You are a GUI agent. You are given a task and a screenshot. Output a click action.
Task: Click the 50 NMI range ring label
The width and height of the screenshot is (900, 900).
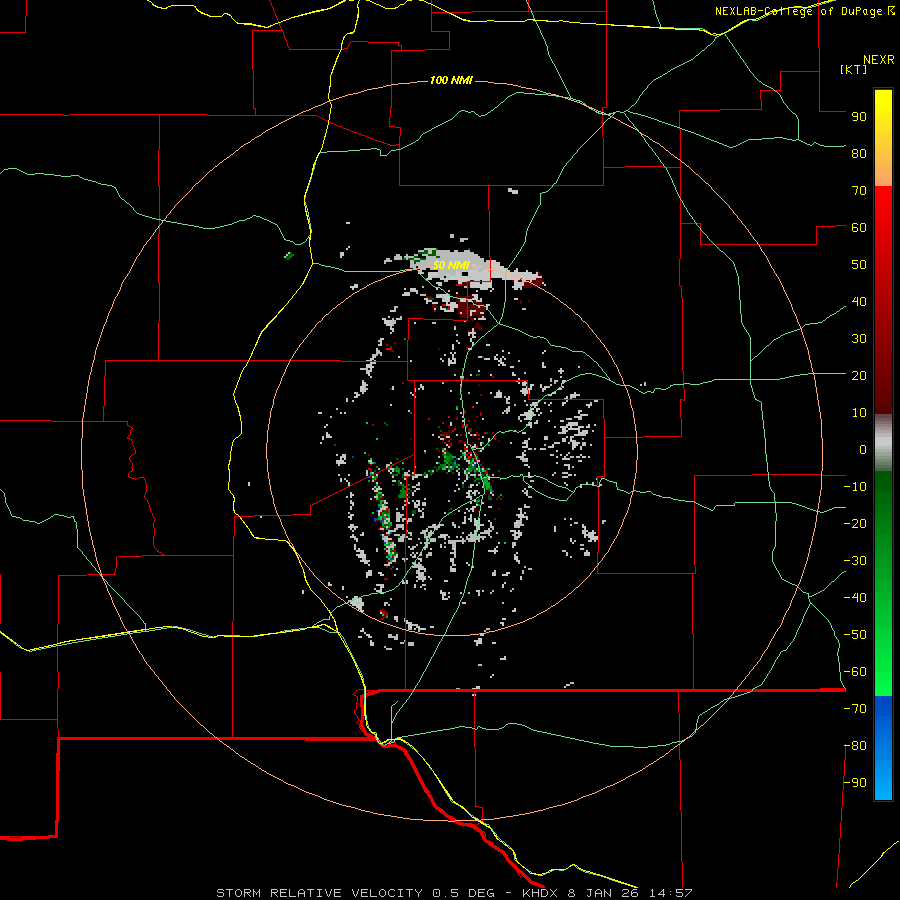pyautogui.click(x=451, y=265)
